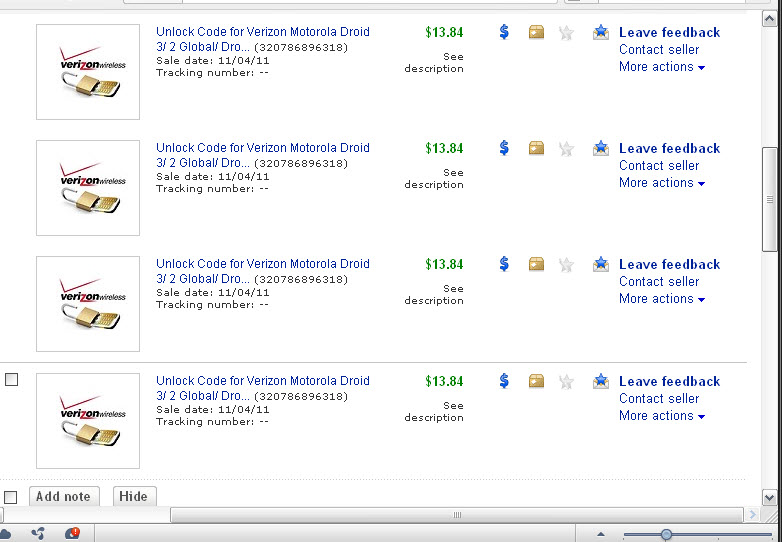Click the share icon in the status bar

tap(38, 534)
